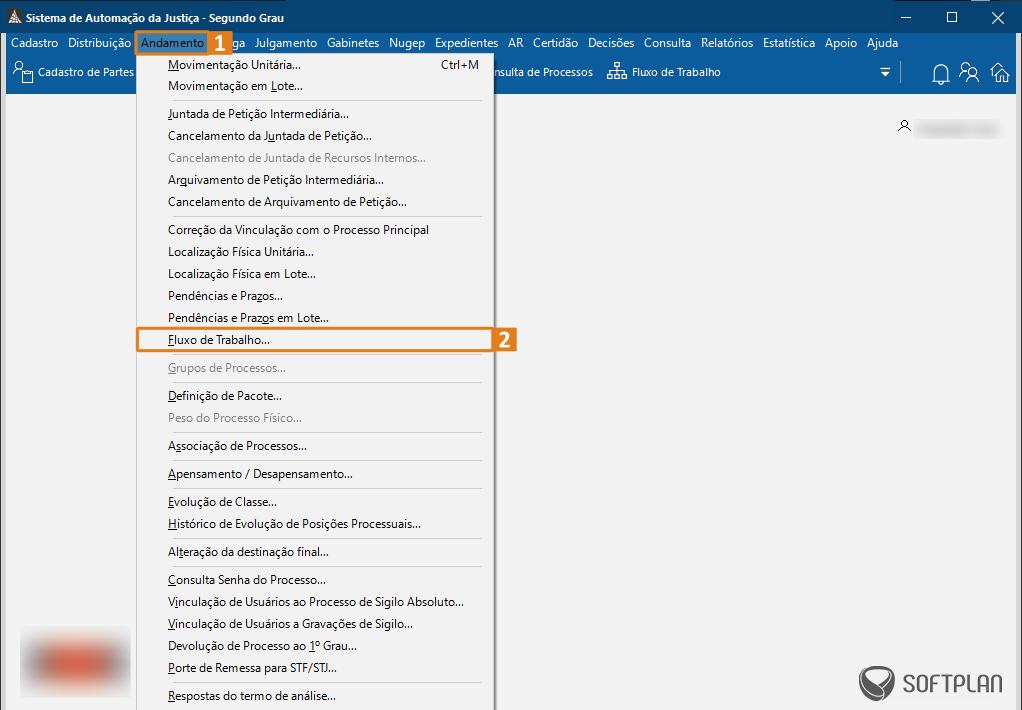Open the Relatórios menu
1022x710 pixels.
click(x=726, y=43)
